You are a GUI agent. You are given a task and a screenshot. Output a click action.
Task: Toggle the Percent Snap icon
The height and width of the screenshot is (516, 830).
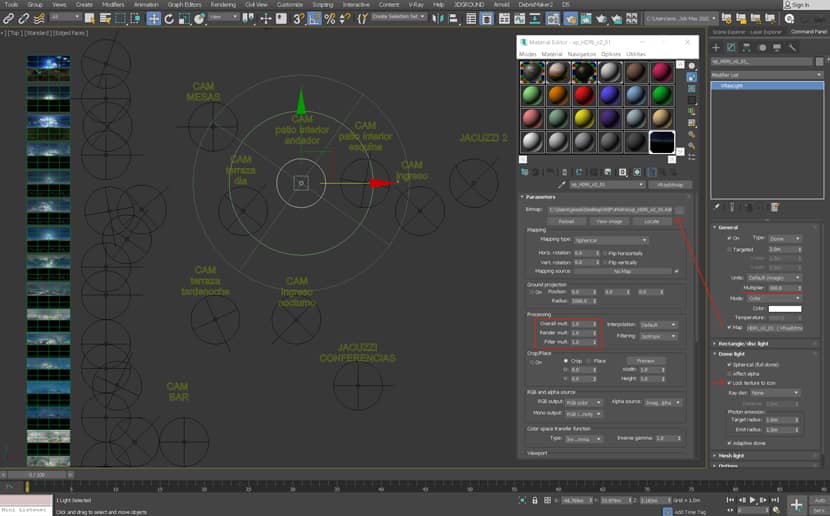pyautogui.click(x=329, y=19)
